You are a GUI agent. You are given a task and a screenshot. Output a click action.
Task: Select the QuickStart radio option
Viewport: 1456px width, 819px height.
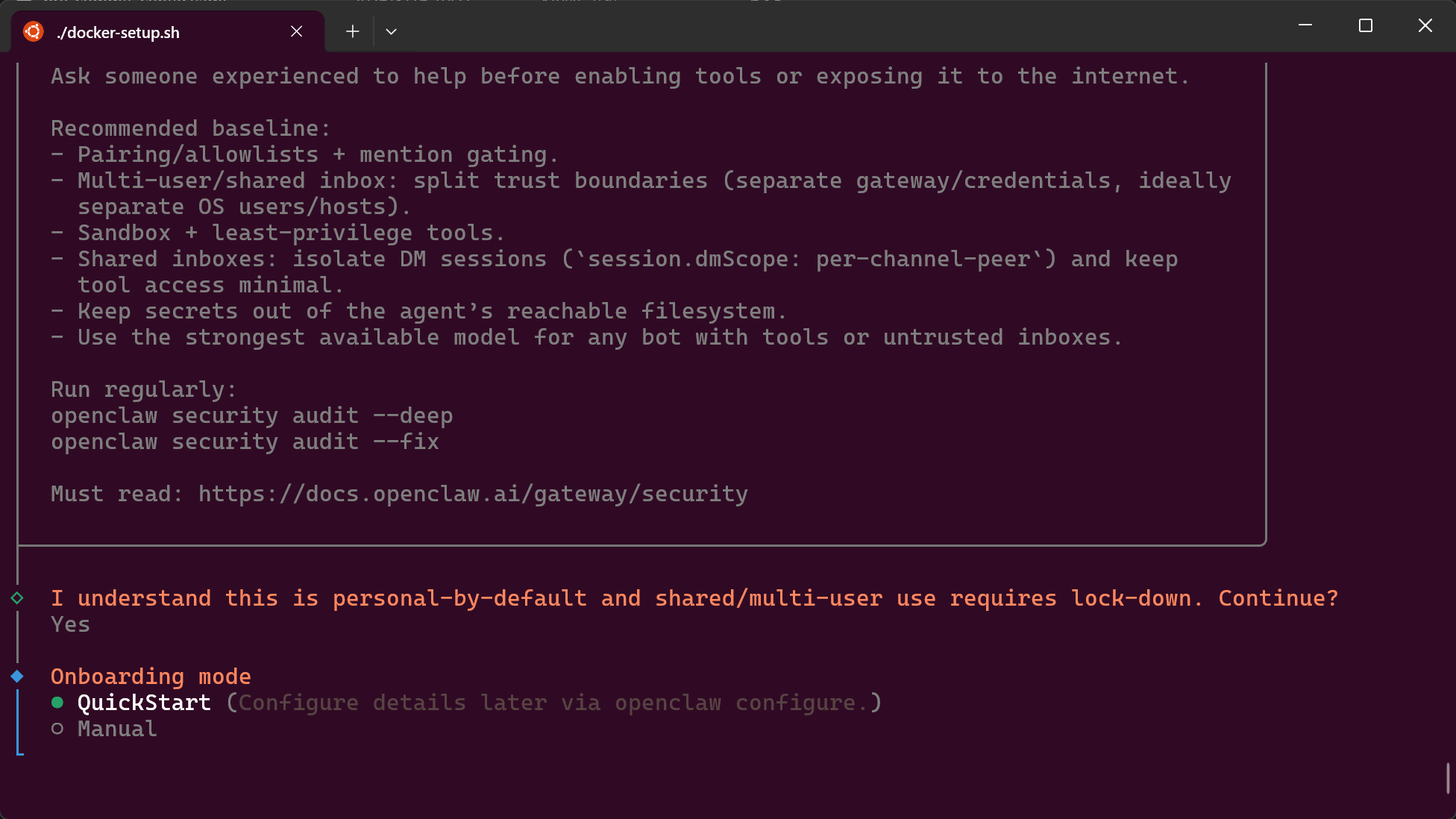point(144,703)
